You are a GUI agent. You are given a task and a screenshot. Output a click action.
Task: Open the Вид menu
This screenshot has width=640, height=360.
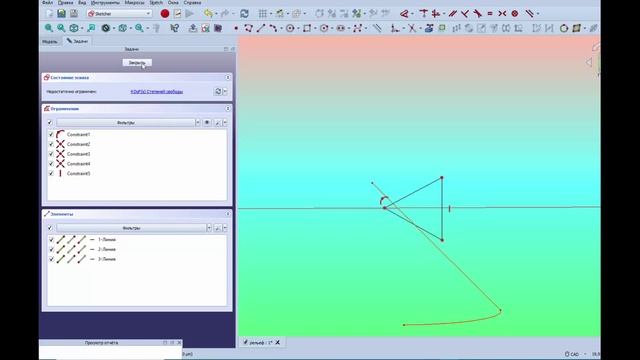pyautogui.click(x=82, y=2)
